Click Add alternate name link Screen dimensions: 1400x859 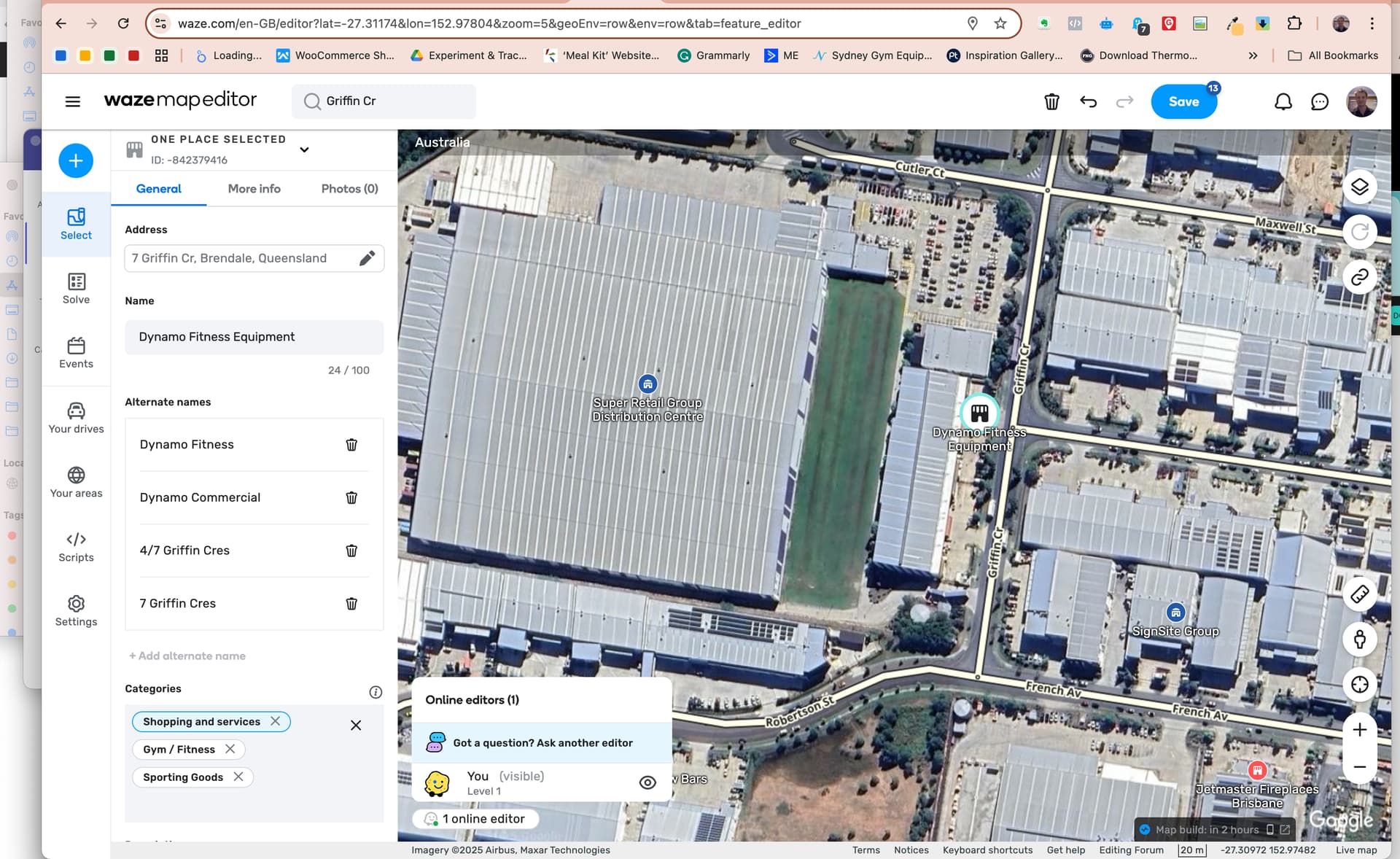coord(187,656)
